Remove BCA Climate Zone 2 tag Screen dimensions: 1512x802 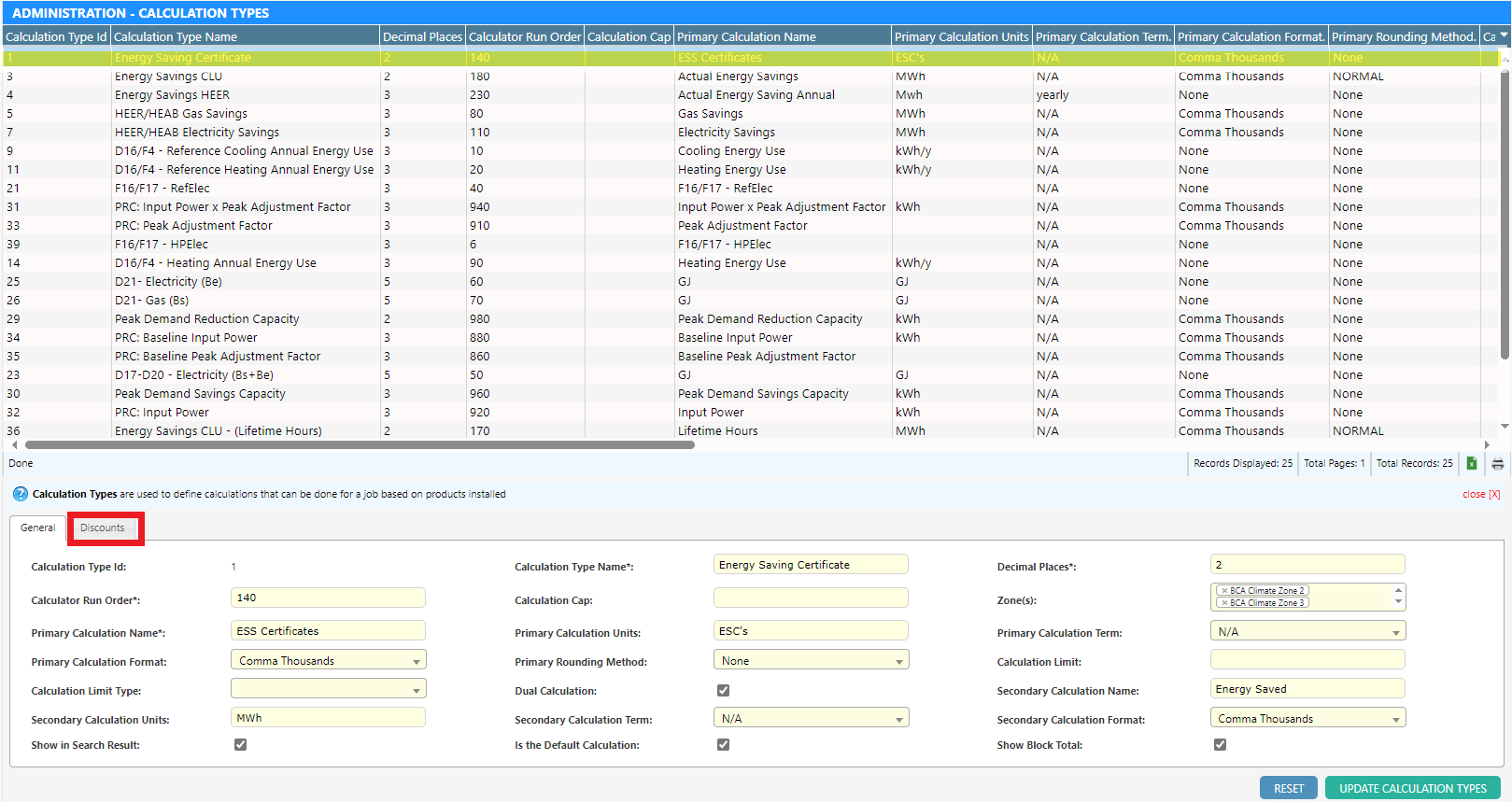point(1224,591)
